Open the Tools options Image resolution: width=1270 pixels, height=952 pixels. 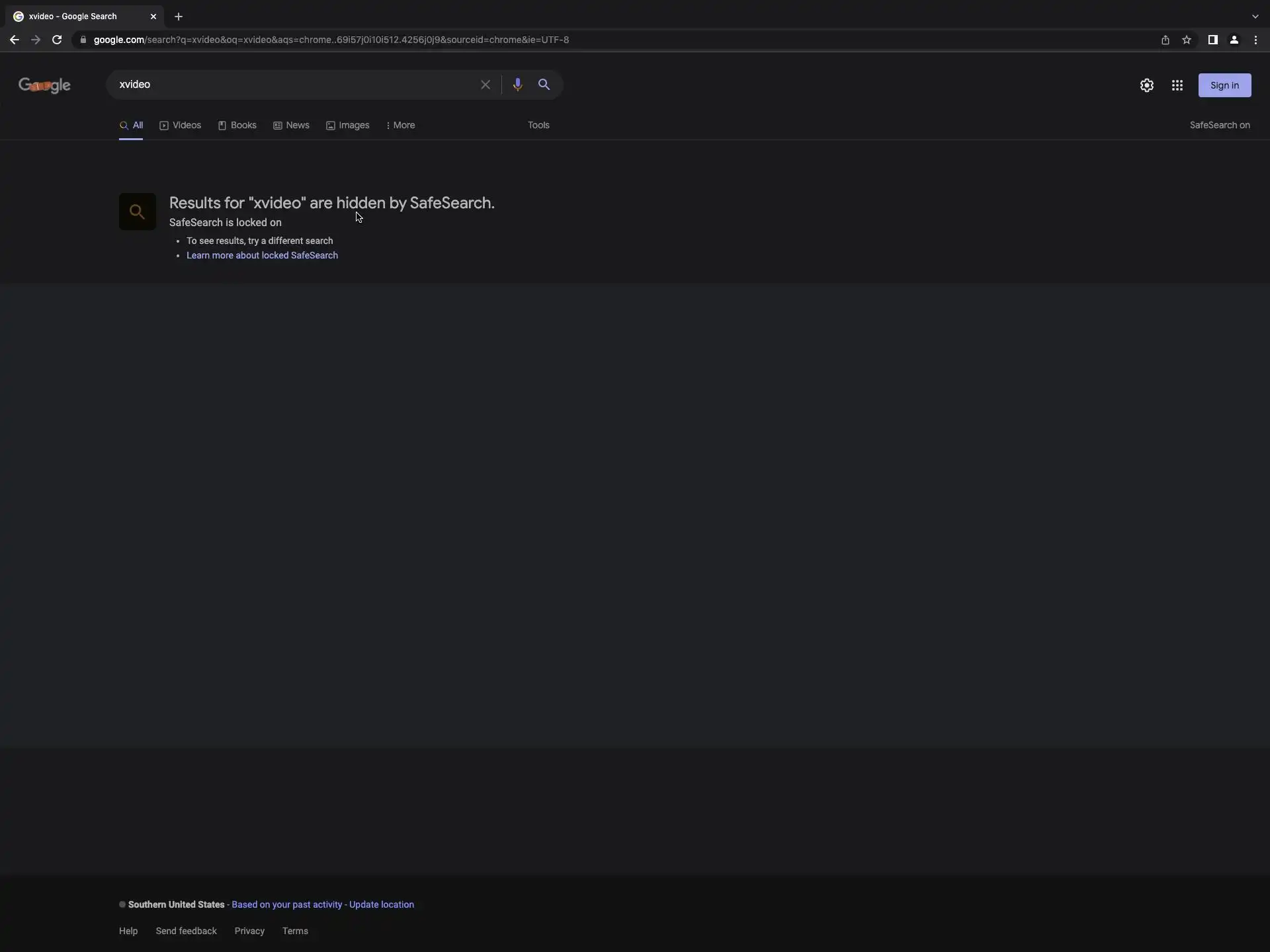coord(538,125)
